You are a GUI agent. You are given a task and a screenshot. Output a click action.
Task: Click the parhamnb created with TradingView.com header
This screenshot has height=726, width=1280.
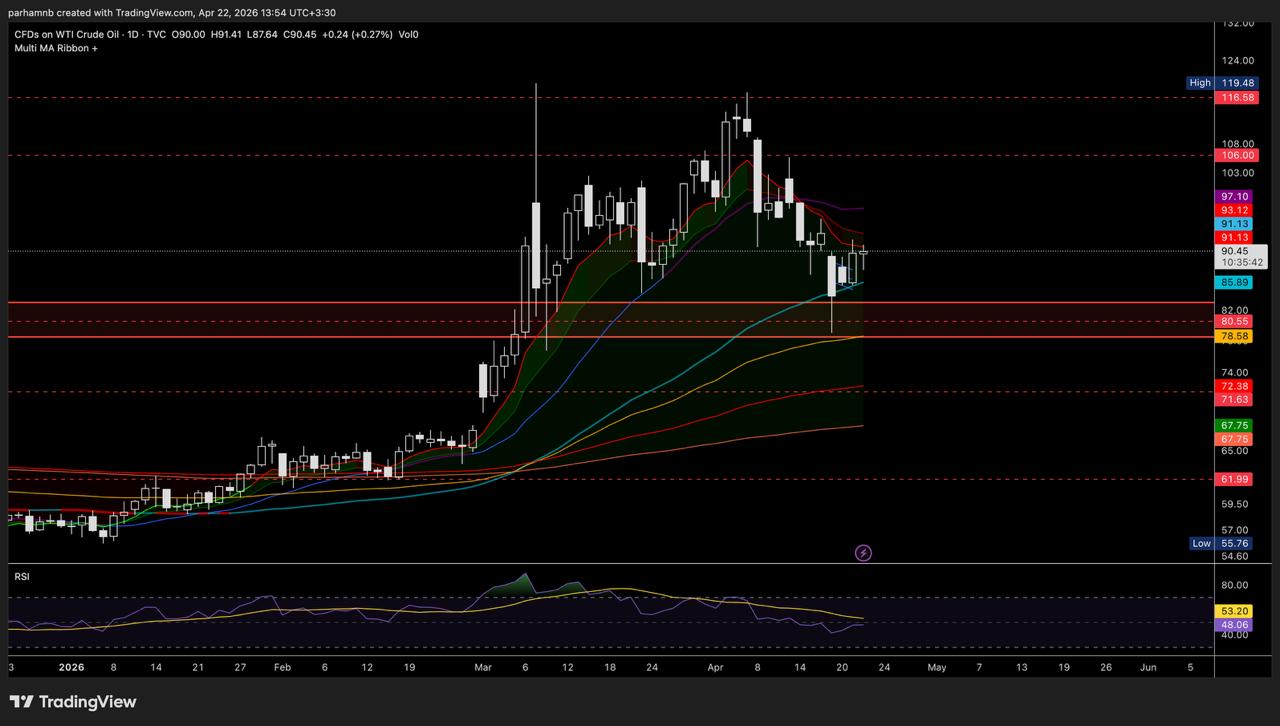tap(171, 12)
